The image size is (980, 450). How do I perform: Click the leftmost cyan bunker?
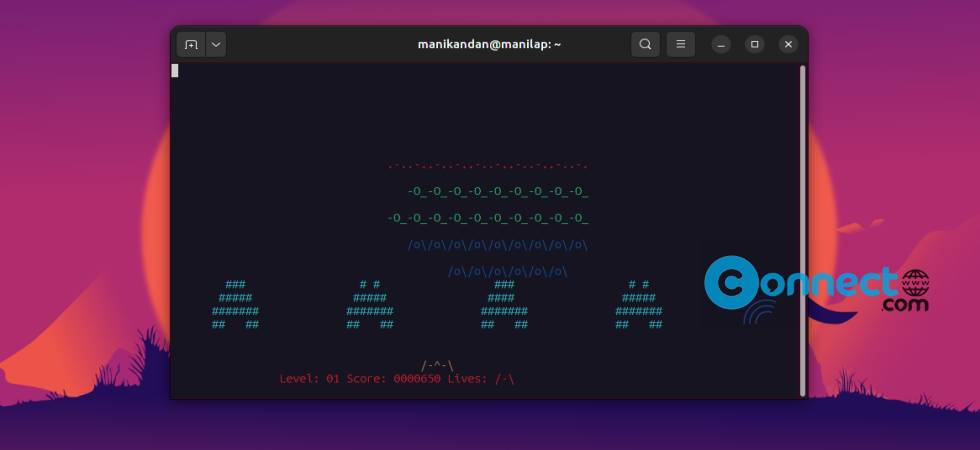(235, 305)
